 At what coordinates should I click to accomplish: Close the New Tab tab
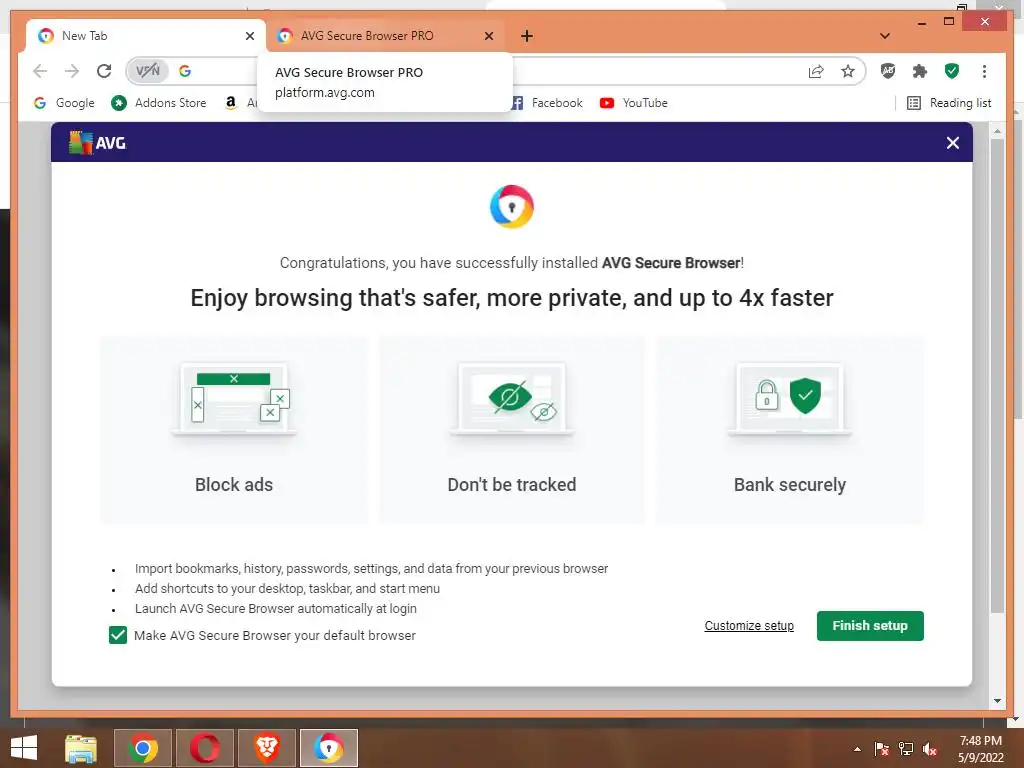(249, 36)
